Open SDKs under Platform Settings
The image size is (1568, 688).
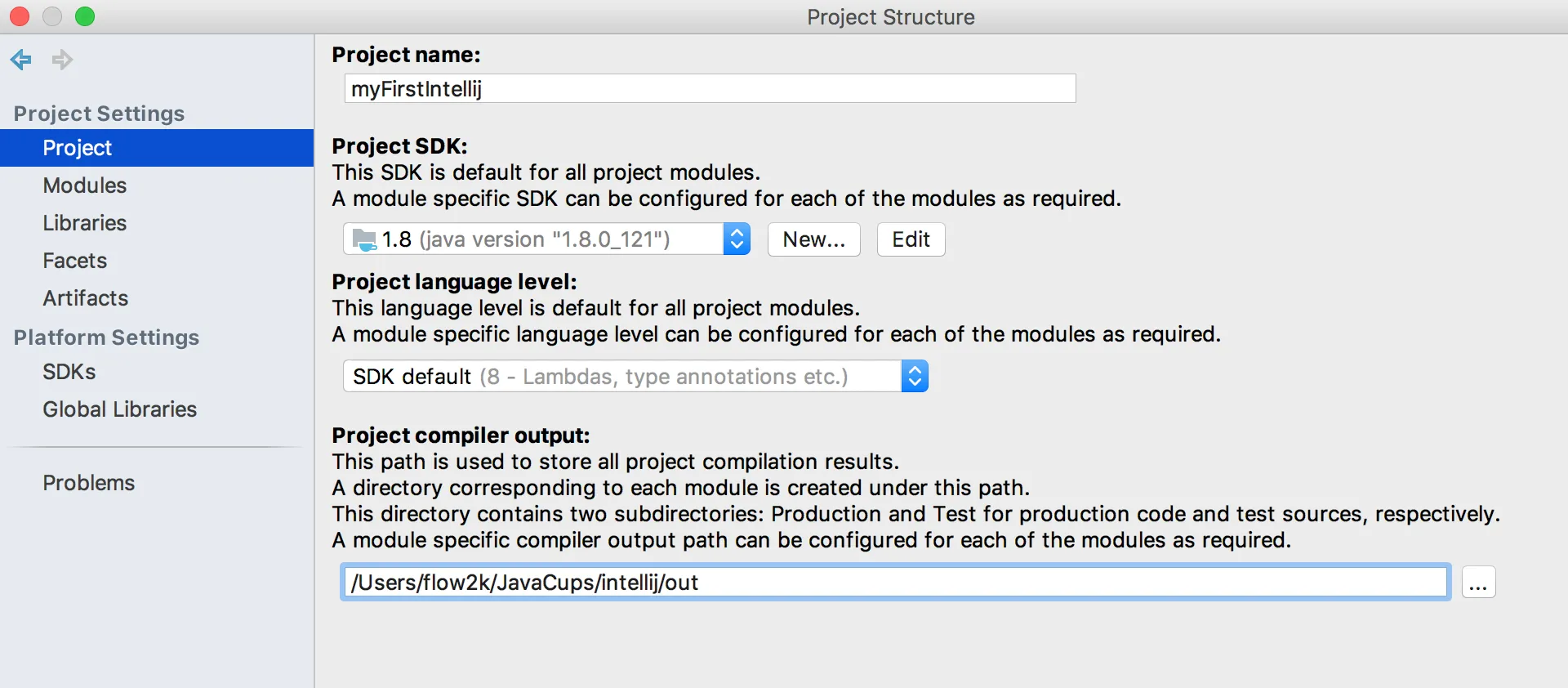click(69, 372)
